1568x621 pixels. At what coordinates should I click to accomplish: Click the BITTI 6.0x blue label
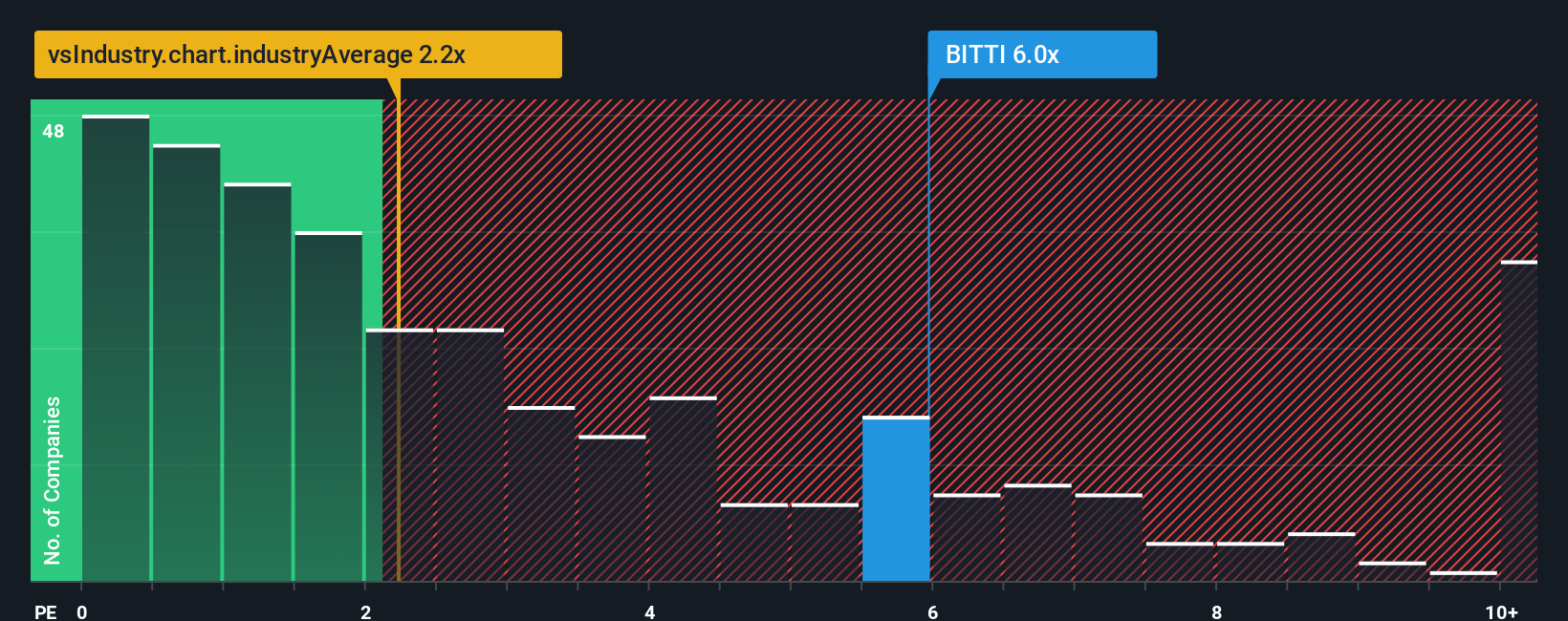pyautogui.click(x=1042, y=54)
